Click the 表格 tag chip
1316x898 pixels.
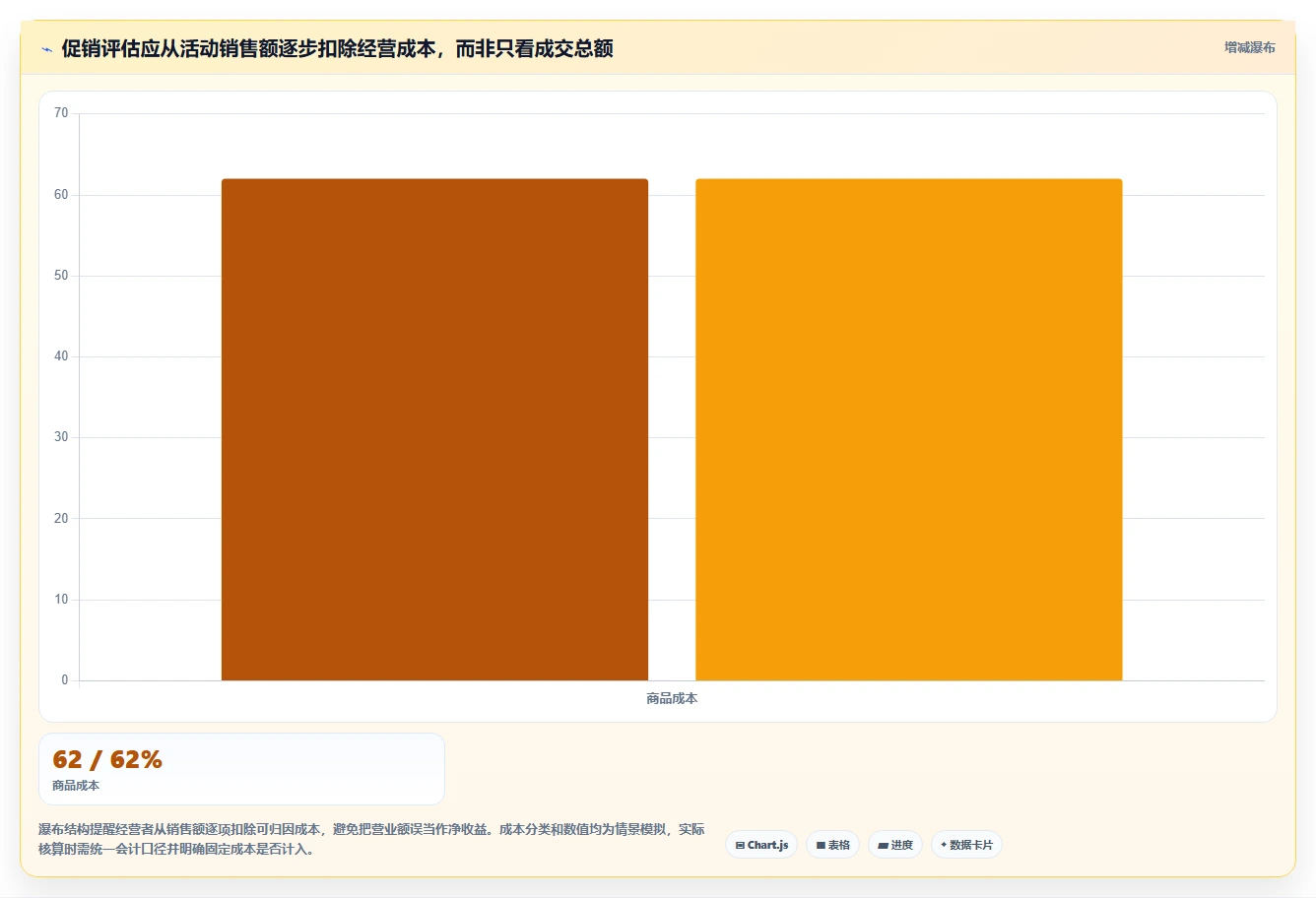click(x=832, y=845)
